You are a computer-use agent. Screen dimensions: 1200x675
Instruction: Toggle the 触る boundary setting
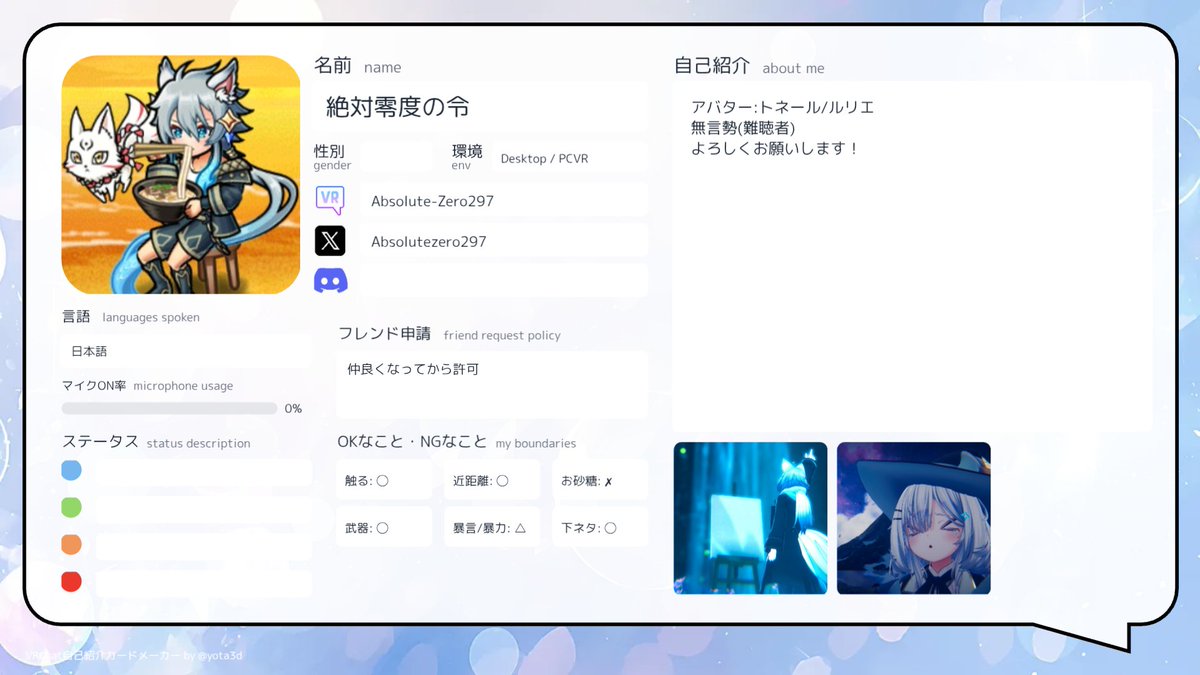(x=383, y=479)
